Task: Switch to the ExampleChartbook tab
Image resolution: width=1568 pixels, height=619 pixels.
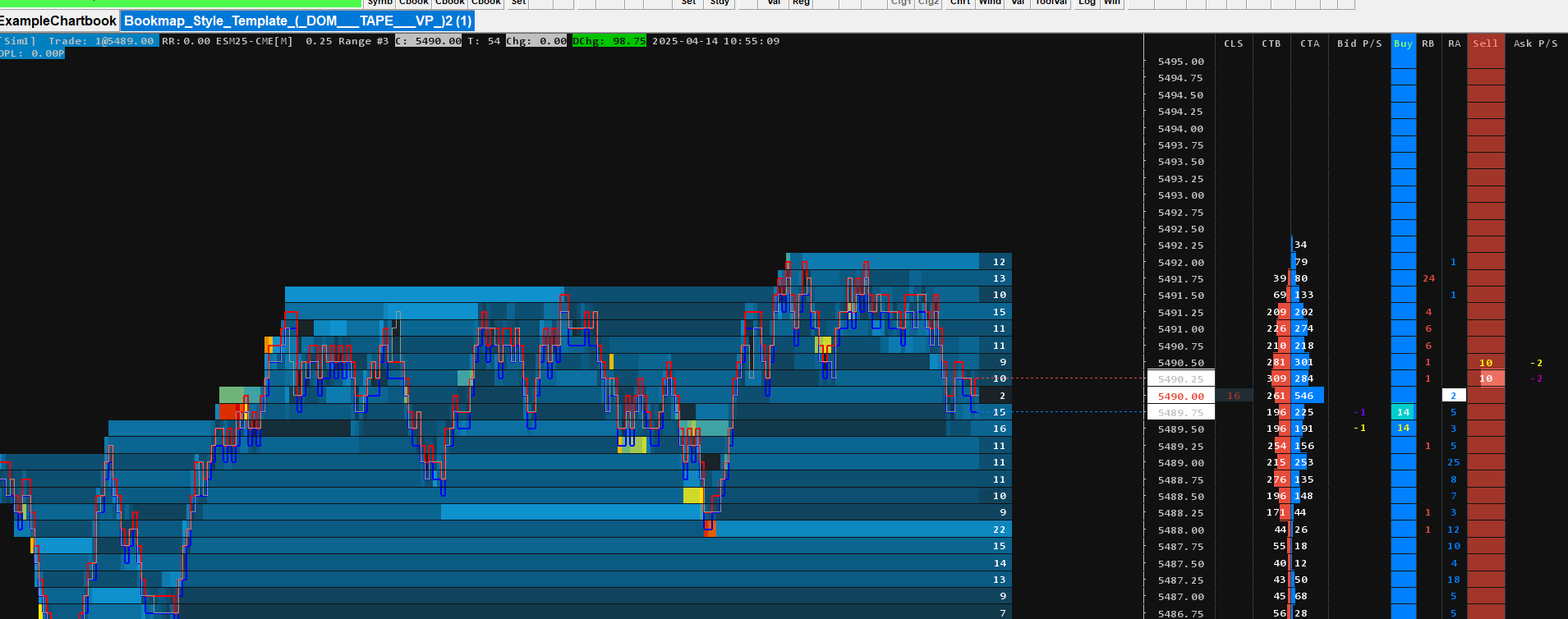Action: [58, 21]
